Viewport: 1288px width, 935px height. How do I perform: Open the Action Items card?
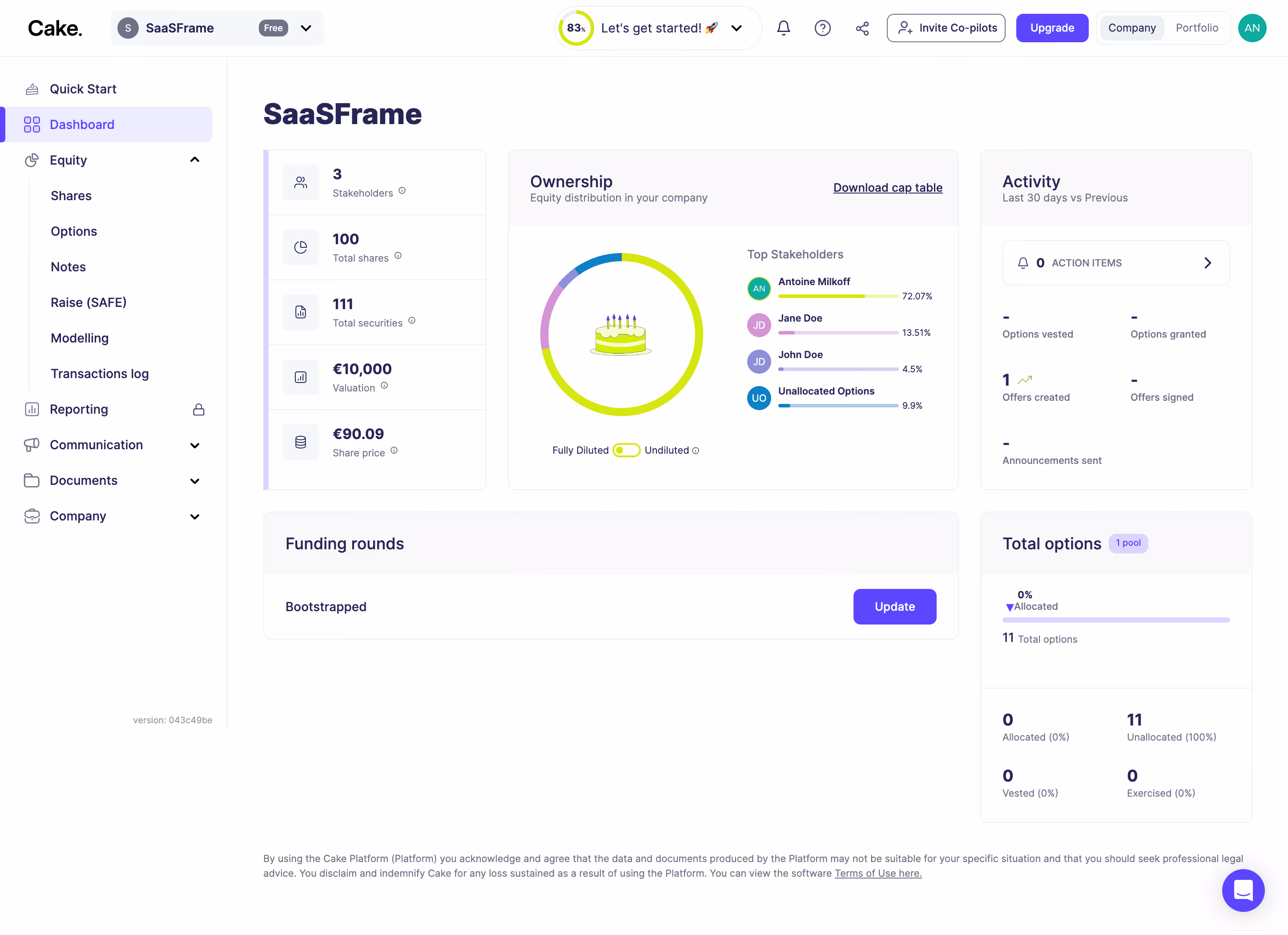(1116, 263)
